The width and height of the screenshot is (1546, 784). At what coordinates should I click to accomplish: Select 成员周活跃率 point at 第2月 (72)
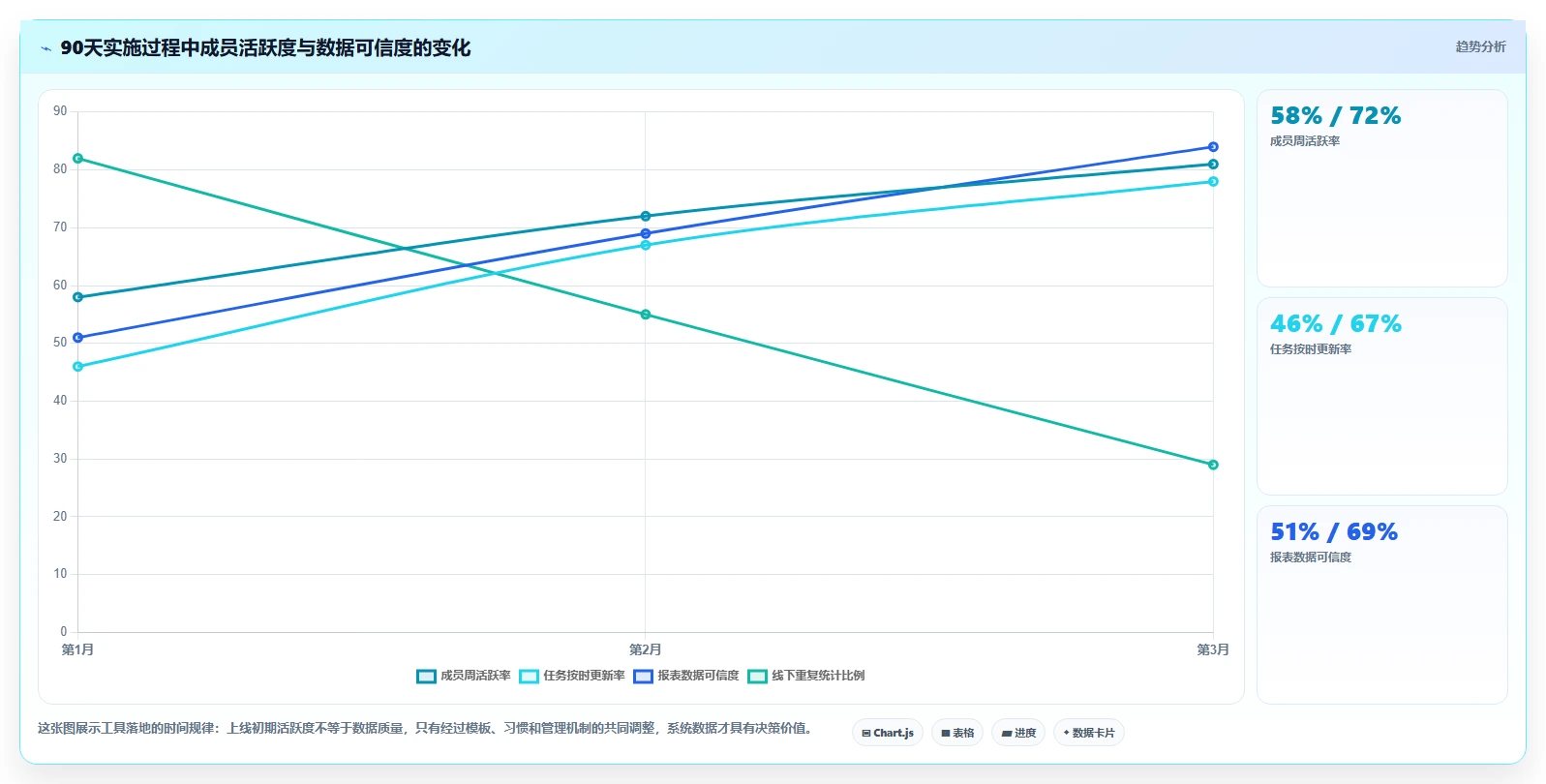pyautogui.click(x=646, y=216)
